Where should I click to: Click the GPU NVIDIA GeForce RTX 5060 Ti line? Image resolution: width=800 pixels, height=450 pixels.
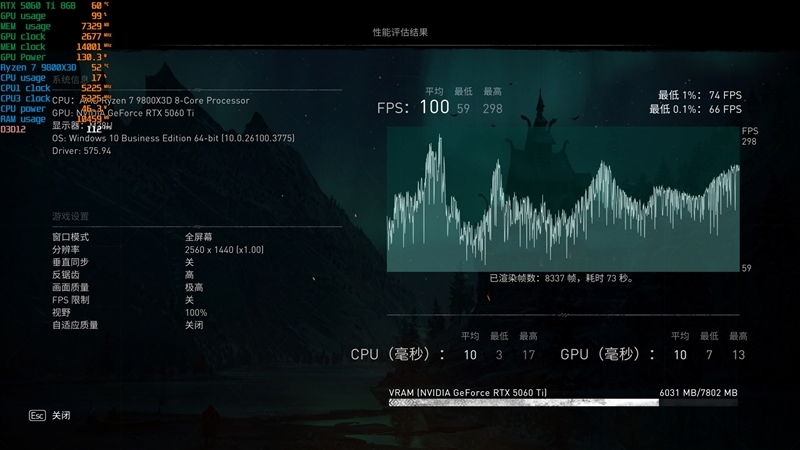(x=123, y=113)
